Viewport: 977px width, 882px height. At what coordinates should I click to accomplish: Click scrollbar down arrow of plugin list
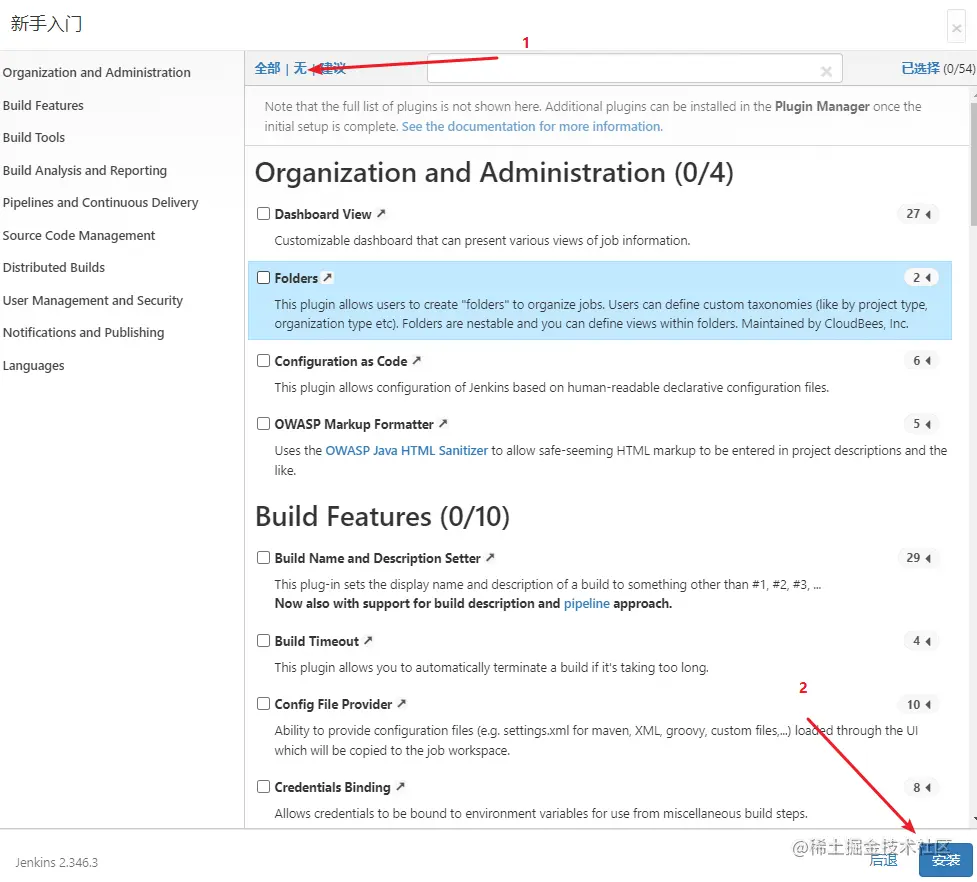point(974,819)
